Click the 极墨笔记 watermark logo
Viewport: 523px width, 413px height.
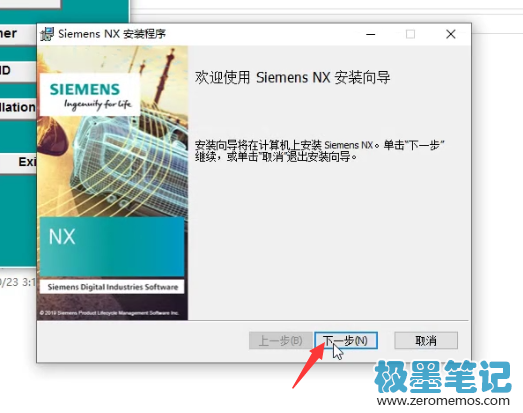click(x=443, y=377)
